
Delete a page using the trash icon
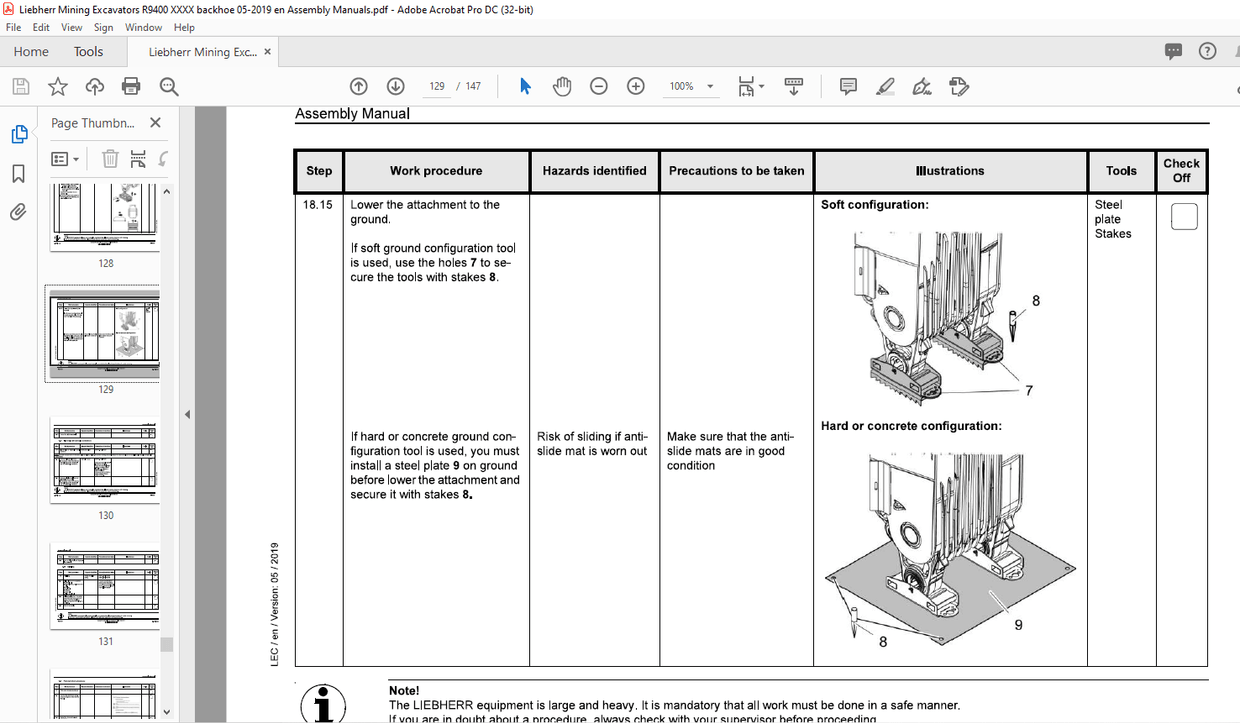110,158
